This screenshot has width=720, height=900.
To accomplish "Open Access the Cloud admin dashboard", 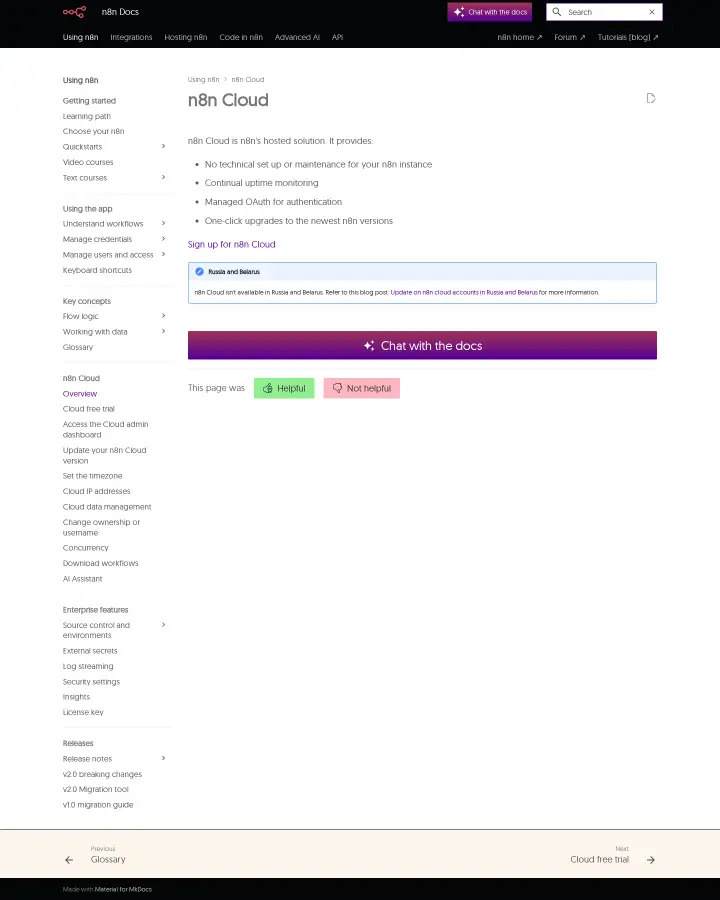I will click(x=106, y=429).
